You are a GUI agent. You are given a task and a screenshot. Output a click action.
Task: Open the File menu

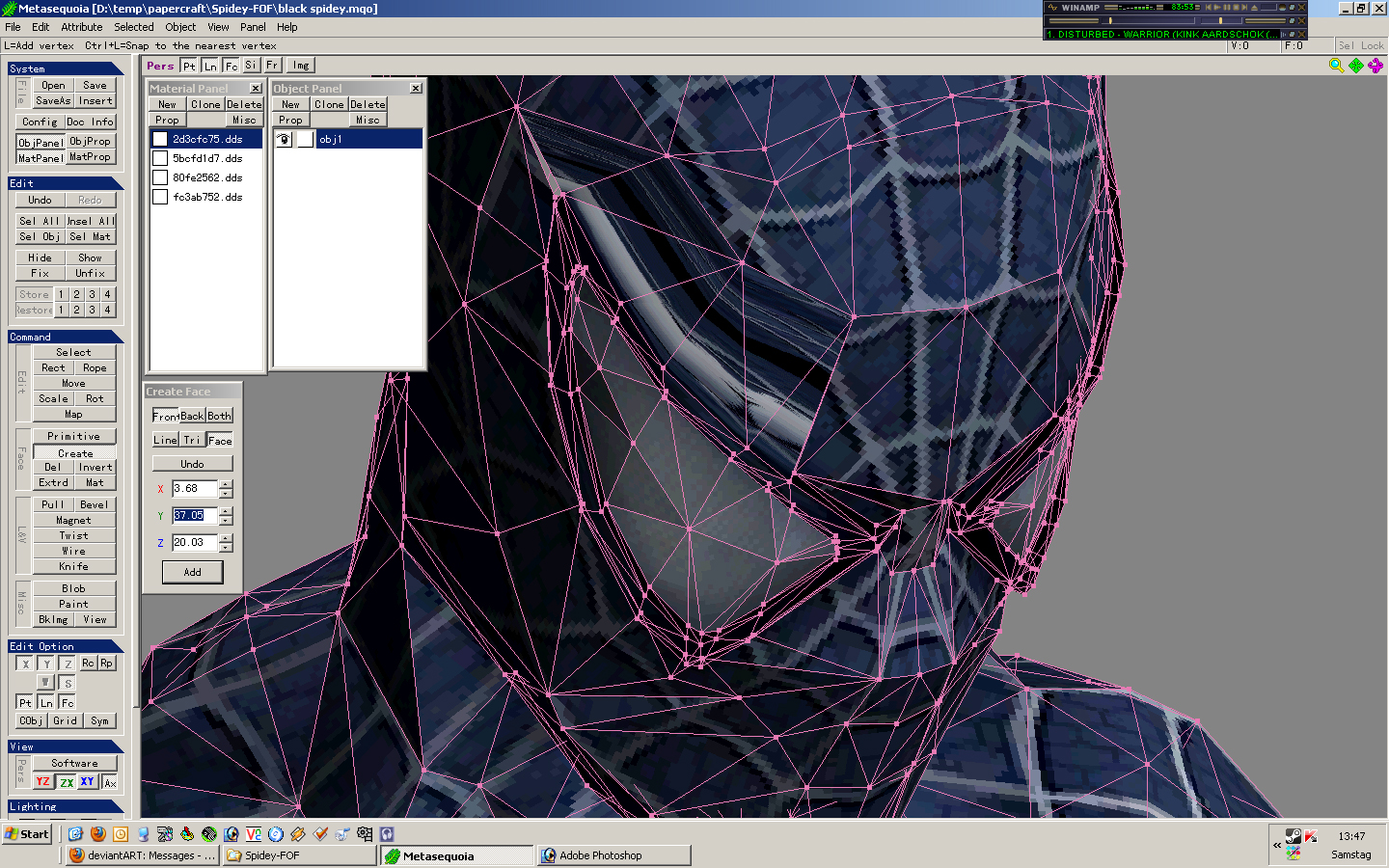tap(13, 27)
